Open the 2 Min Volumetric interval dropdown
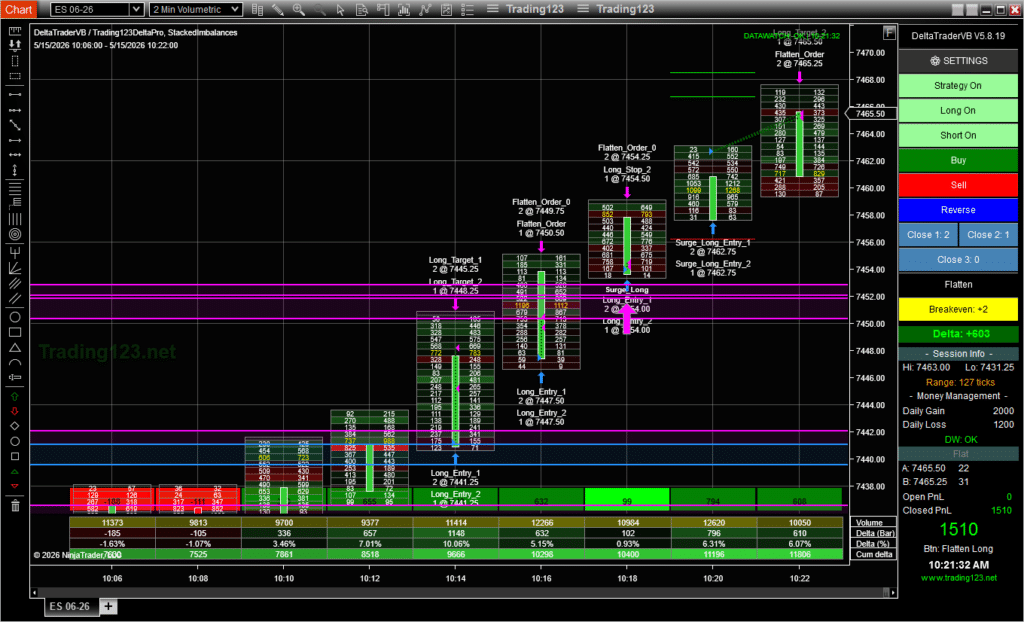Image resolution: width=1024 pixels, height=622 pixels. (x=196, y=9)
